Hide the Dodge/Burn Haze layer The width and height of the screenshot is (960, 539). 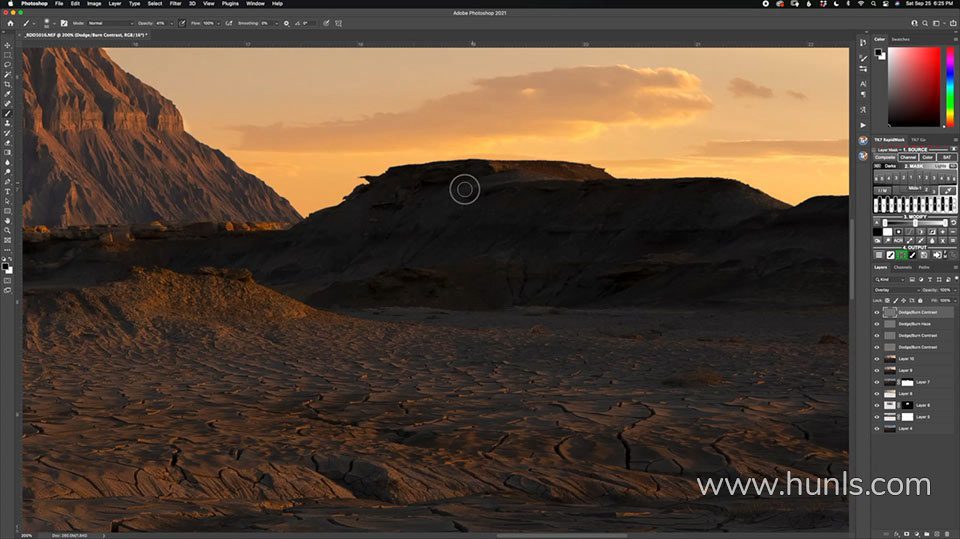point(877,324)
